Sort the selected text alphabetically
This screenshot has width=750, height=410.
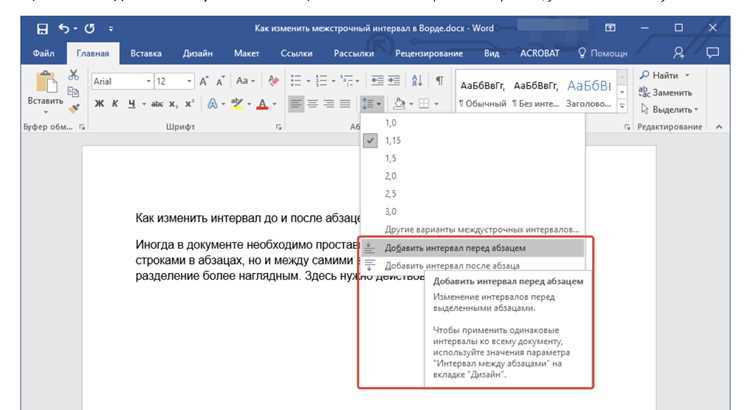pos(417,81)
